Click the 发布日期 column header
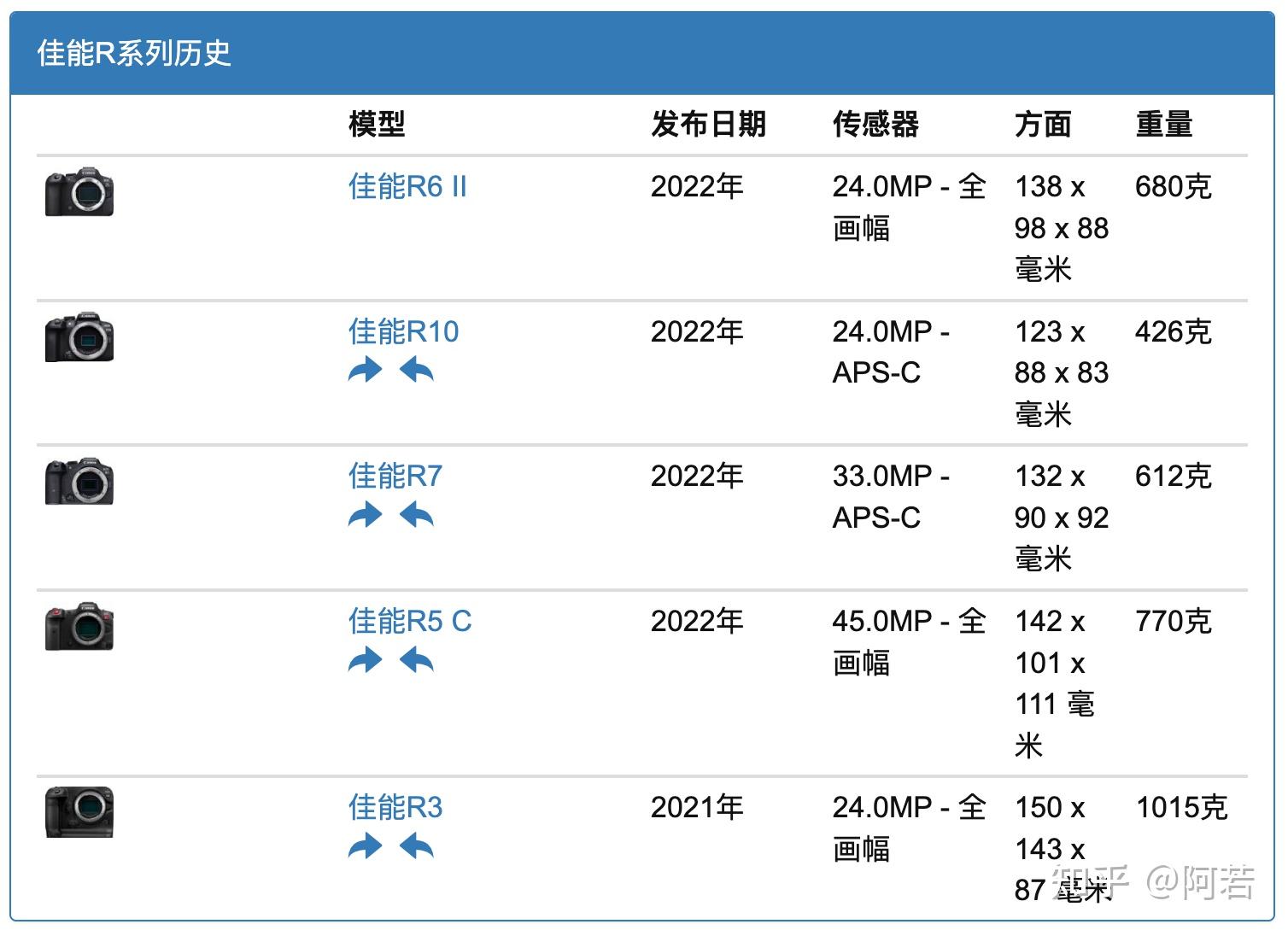Viewport: 1288px width, 936px height. pyautogui.click(x=708, y=125)
